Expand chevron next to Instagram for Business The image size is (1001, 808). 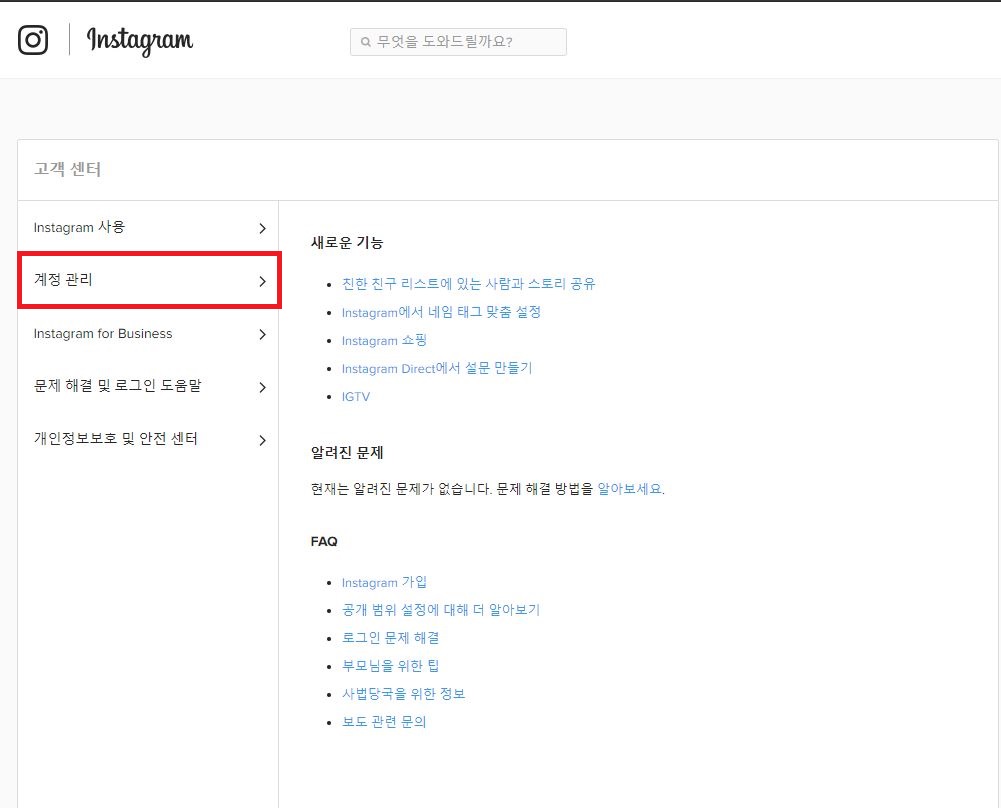[262, 334]
